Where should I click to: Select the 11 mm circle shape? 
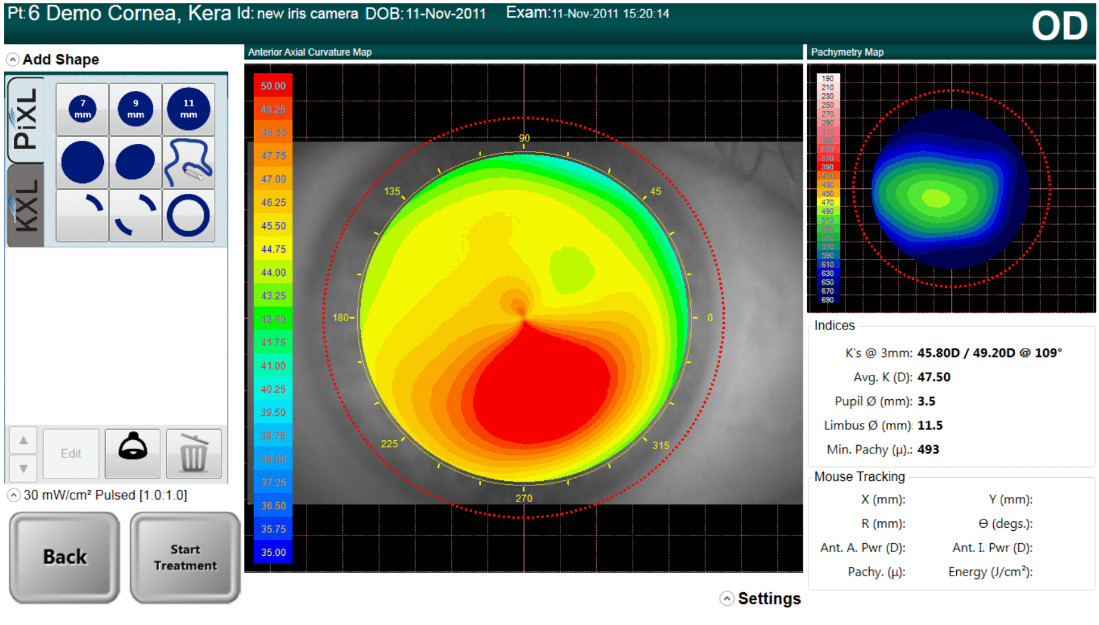click(x=189, y=109)
